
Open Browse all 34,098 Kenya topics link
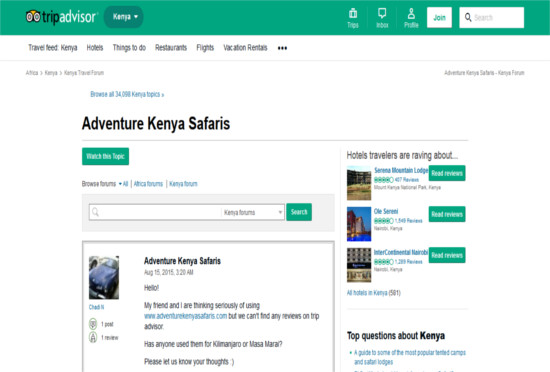point(127,94)
